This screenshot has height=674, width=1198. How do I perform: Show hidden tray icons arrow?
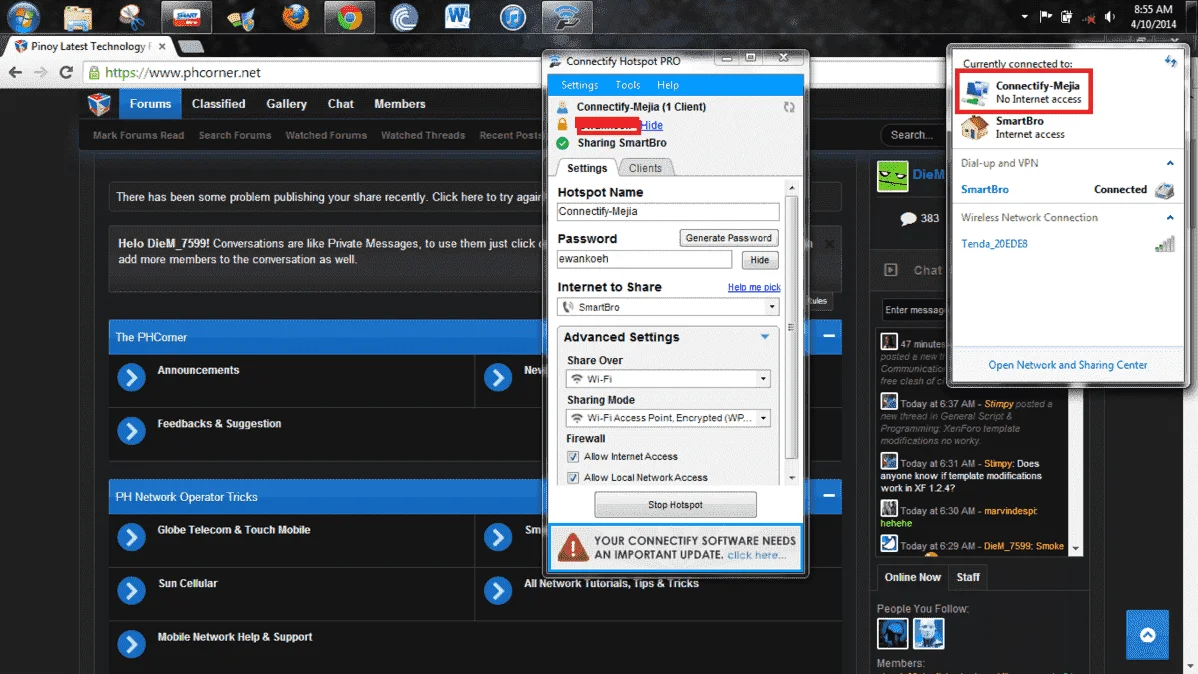coord(1024,17)
